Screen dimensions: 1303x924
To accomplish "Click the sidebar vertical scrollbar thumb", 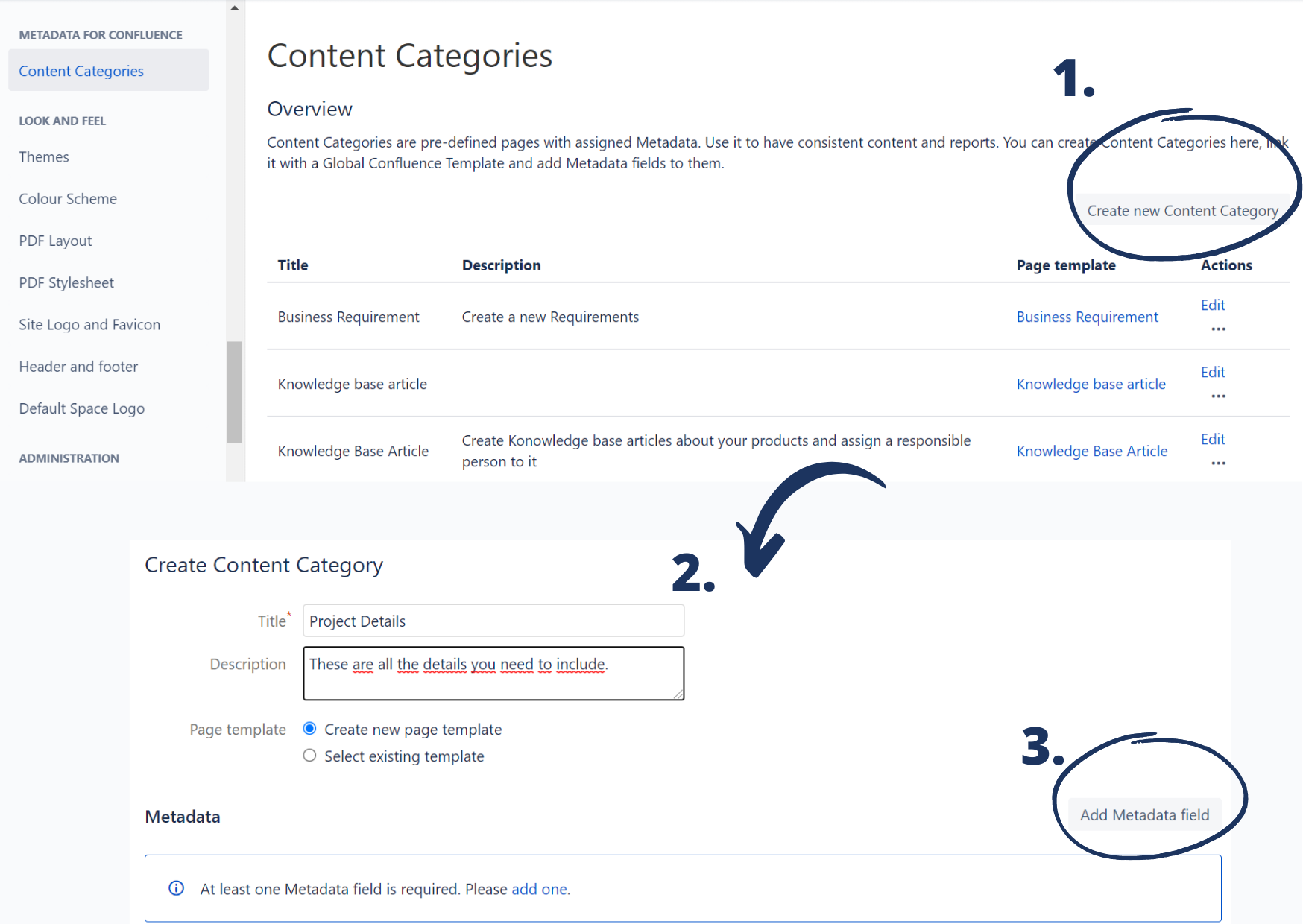I will pyautogui.click(x=235, y=392).
